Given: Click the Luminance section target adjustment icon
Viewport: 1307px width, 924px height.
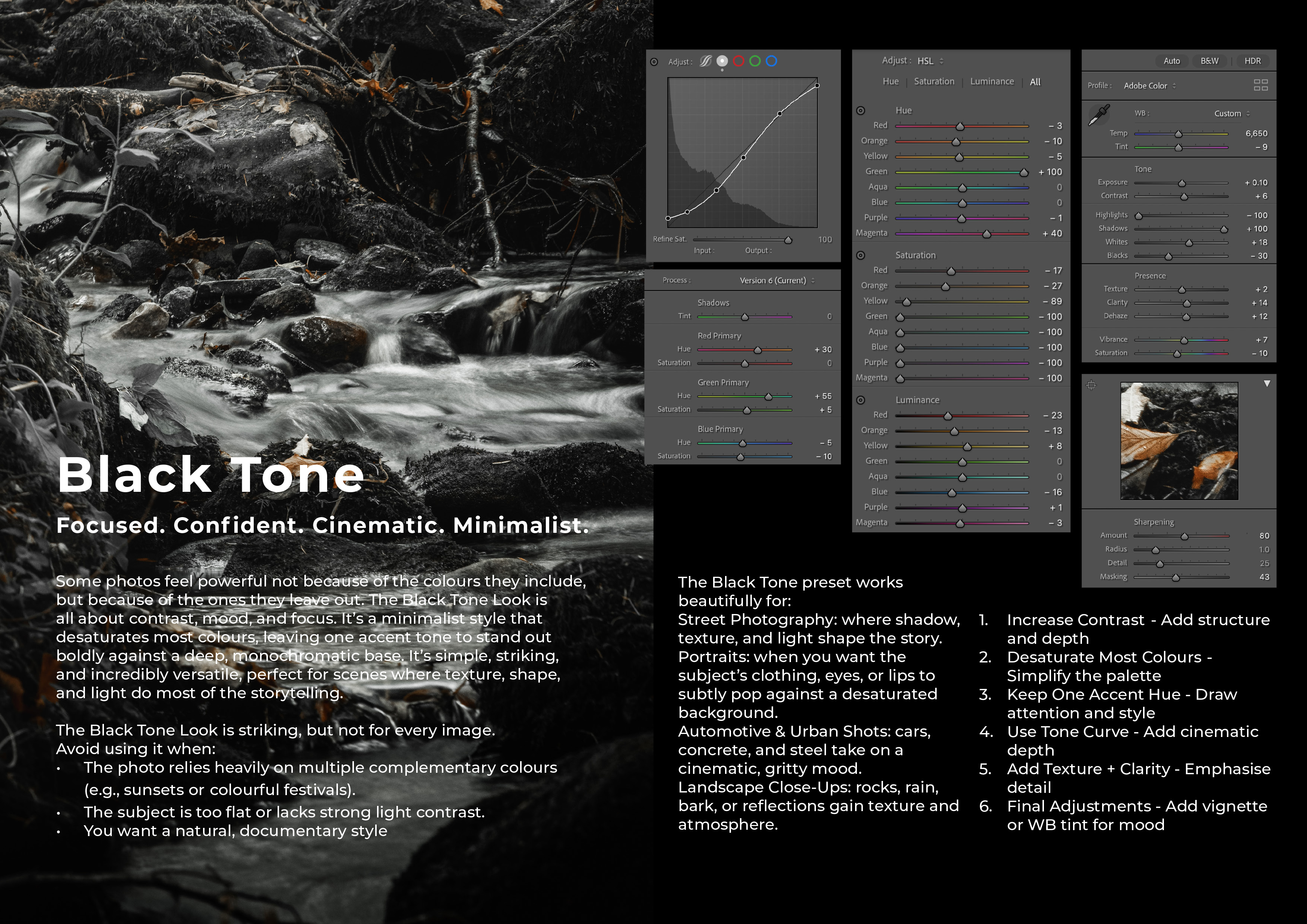Looking at the screenshot, I should (x=861, y=400).
